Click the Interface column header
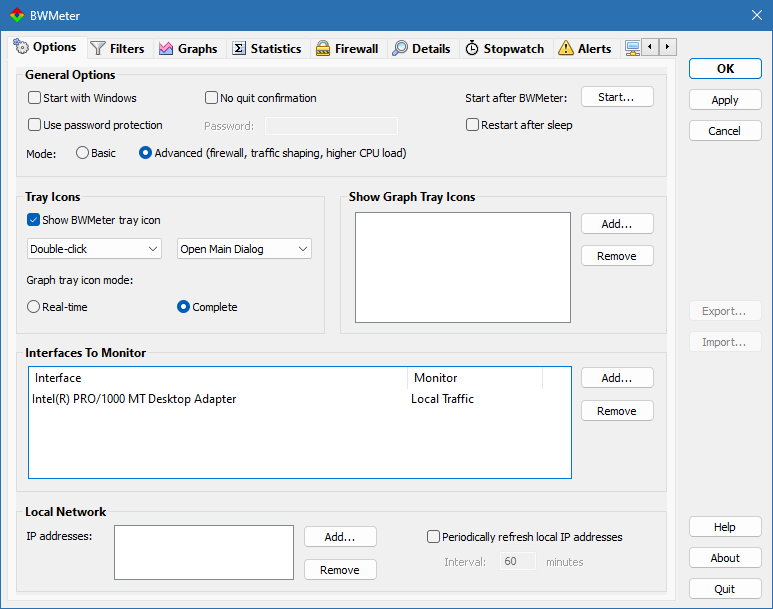The width and height of the screenshot is (773, 609). pos(218,378)
